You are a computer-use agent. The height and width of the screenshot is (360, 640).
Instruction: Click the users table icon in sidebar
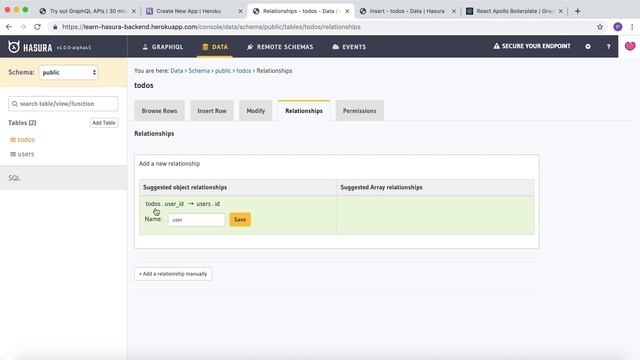coord(13,154)
